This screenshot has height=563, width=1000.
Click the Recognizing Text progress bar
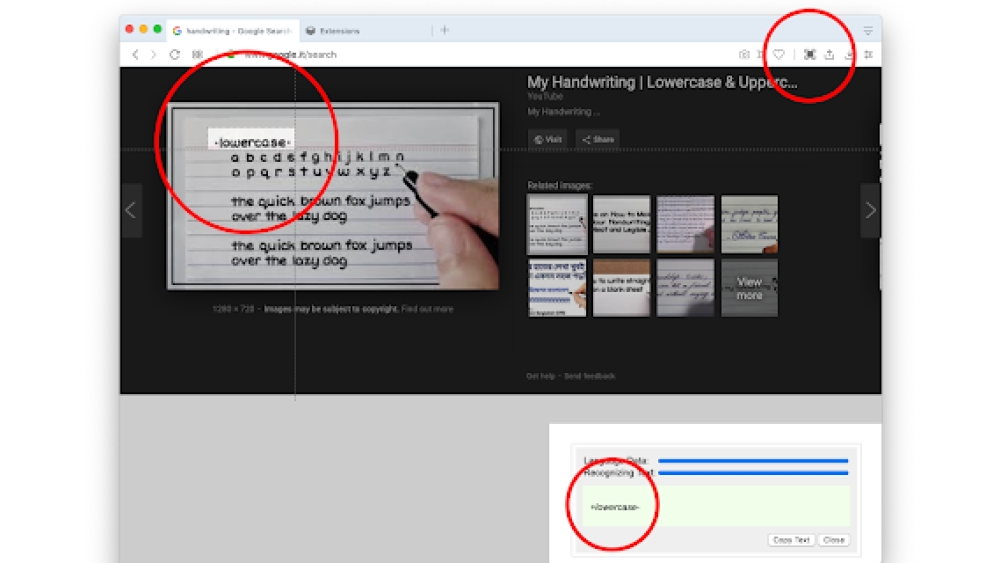click(753, 473)
